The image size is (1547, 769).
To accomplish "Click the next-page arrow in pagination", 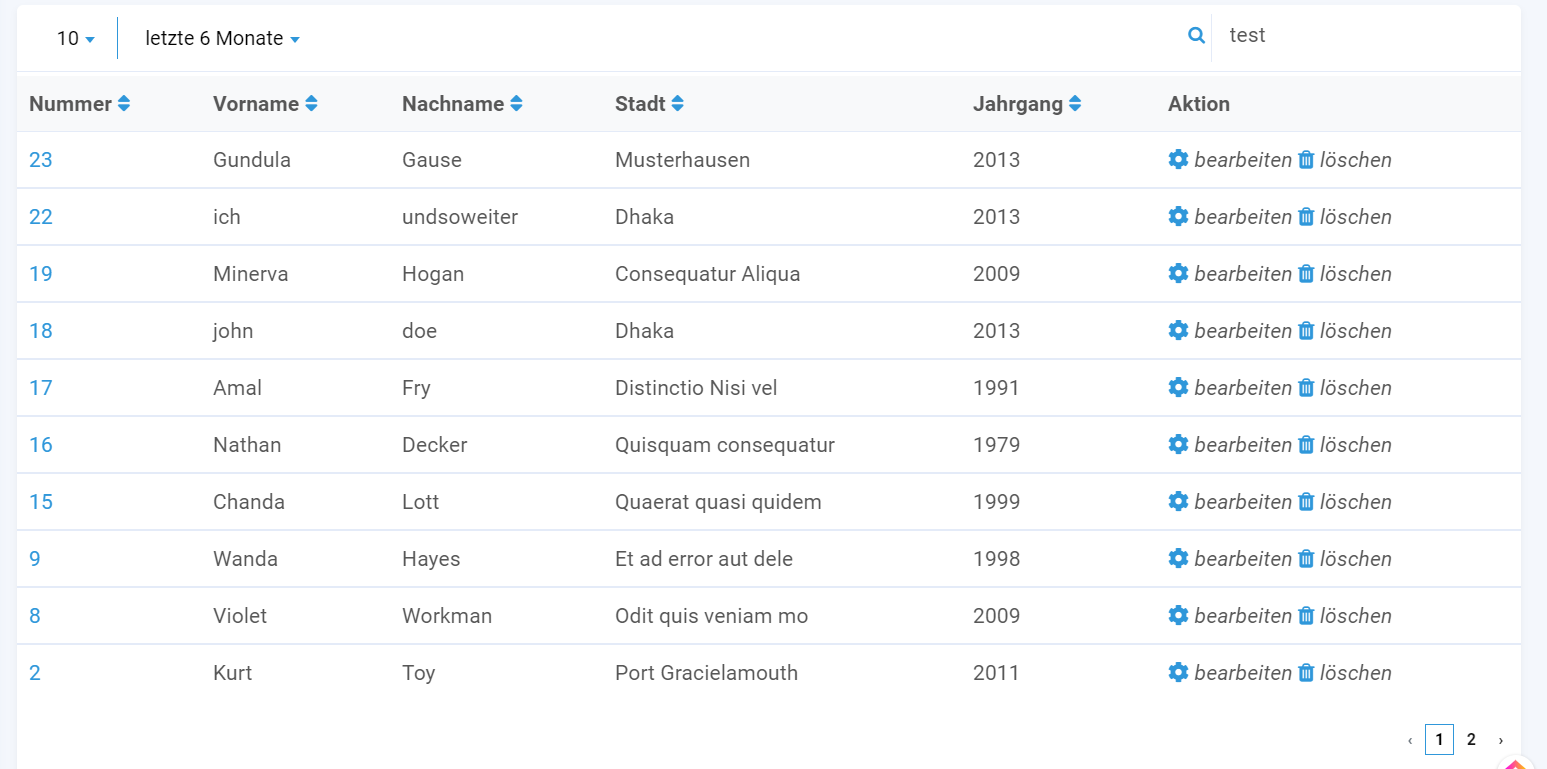I will pos(1501,739).
